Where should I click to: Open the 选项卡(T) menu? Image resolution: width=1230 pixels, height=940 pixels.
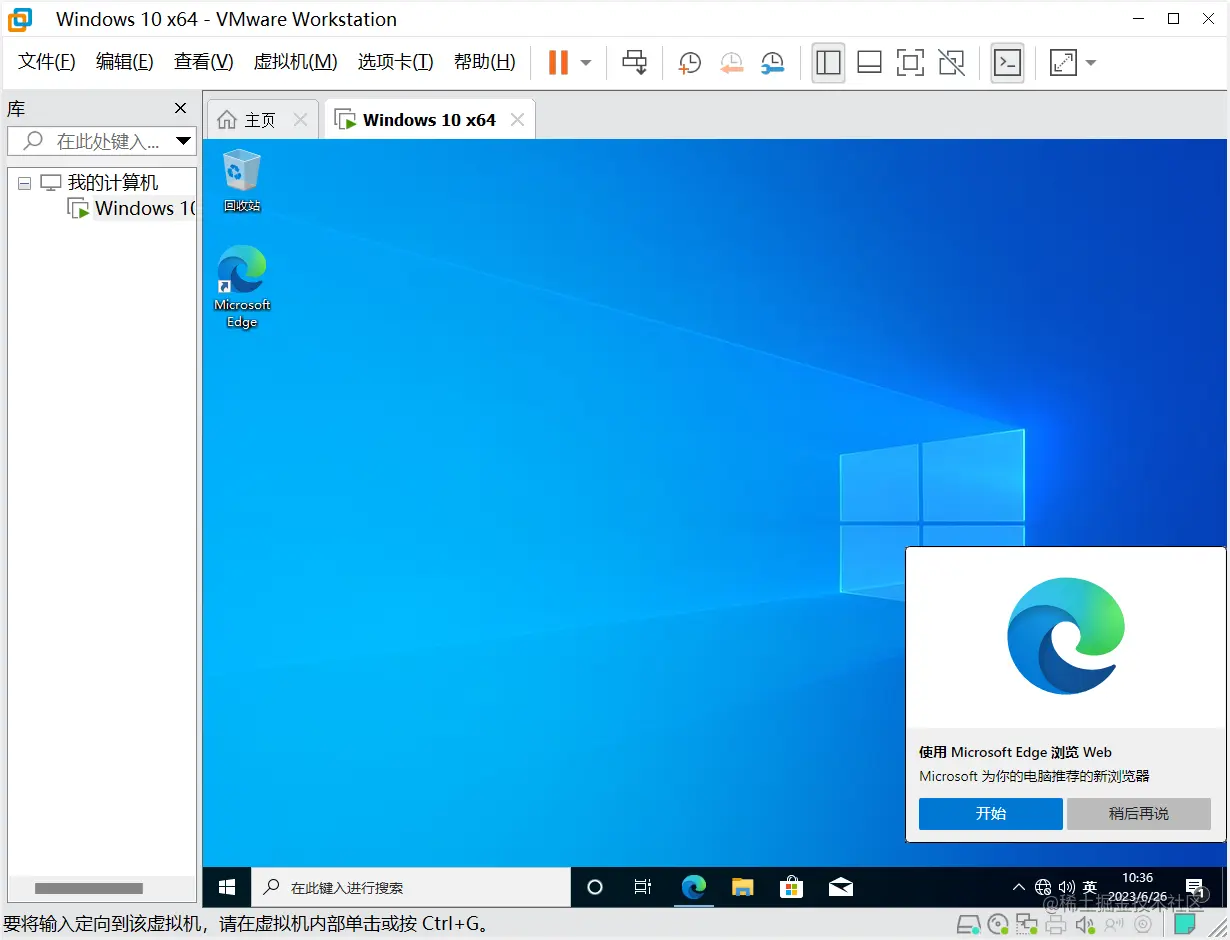point(395,62)
